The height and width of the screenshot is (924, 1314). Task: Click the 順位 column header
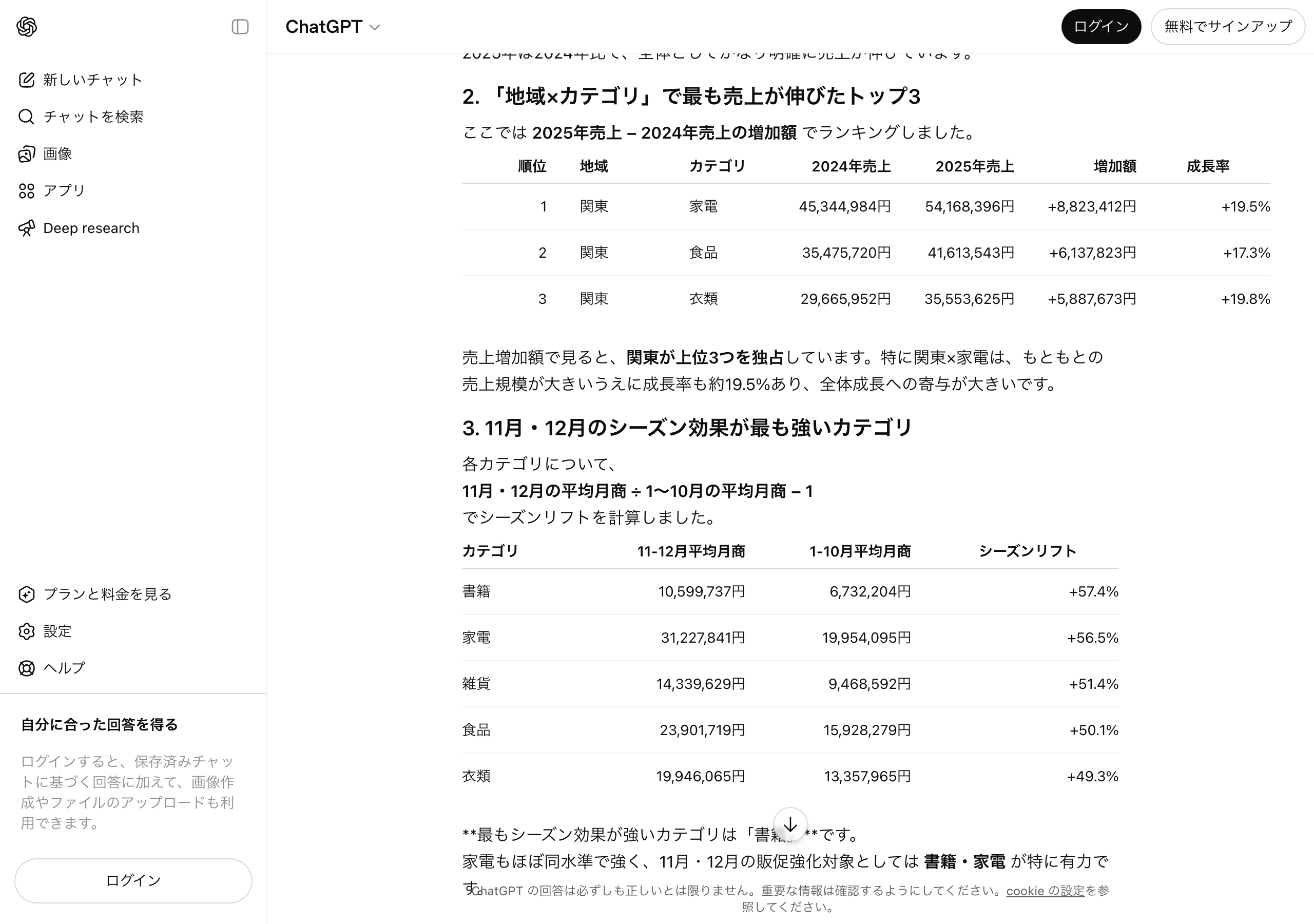532,167
